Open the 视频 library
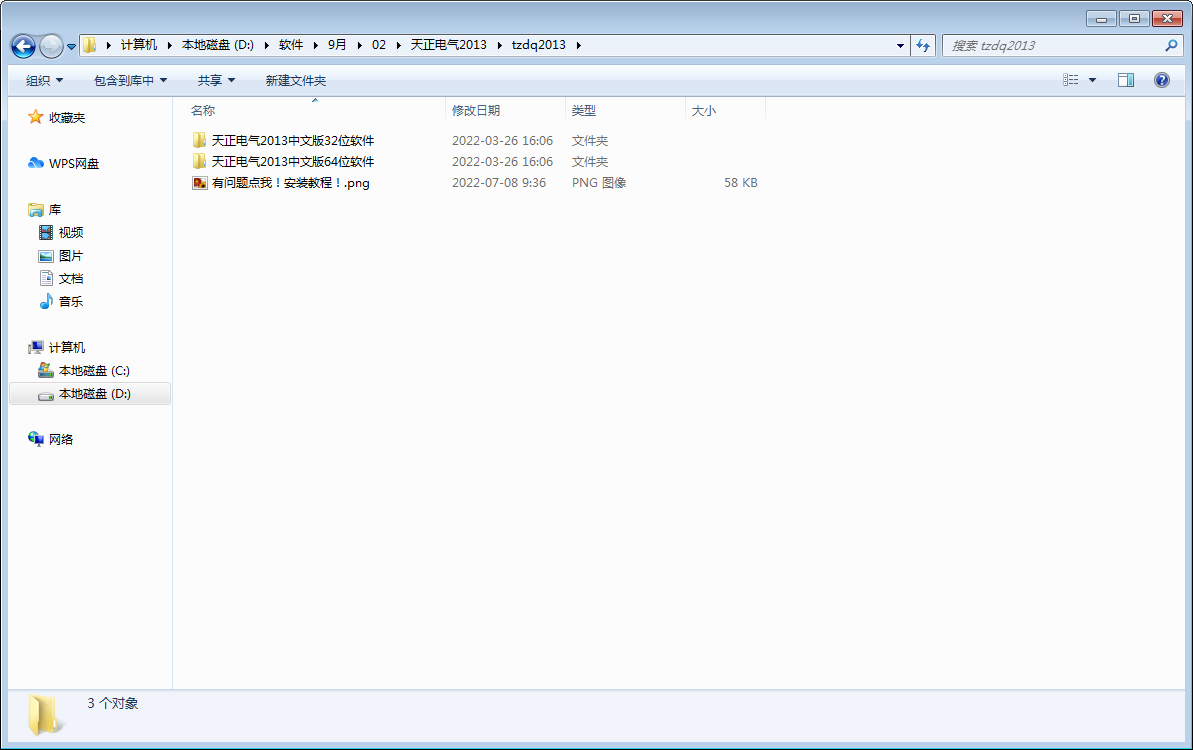This screenshot has width=1193, height=750. [71, 233]
